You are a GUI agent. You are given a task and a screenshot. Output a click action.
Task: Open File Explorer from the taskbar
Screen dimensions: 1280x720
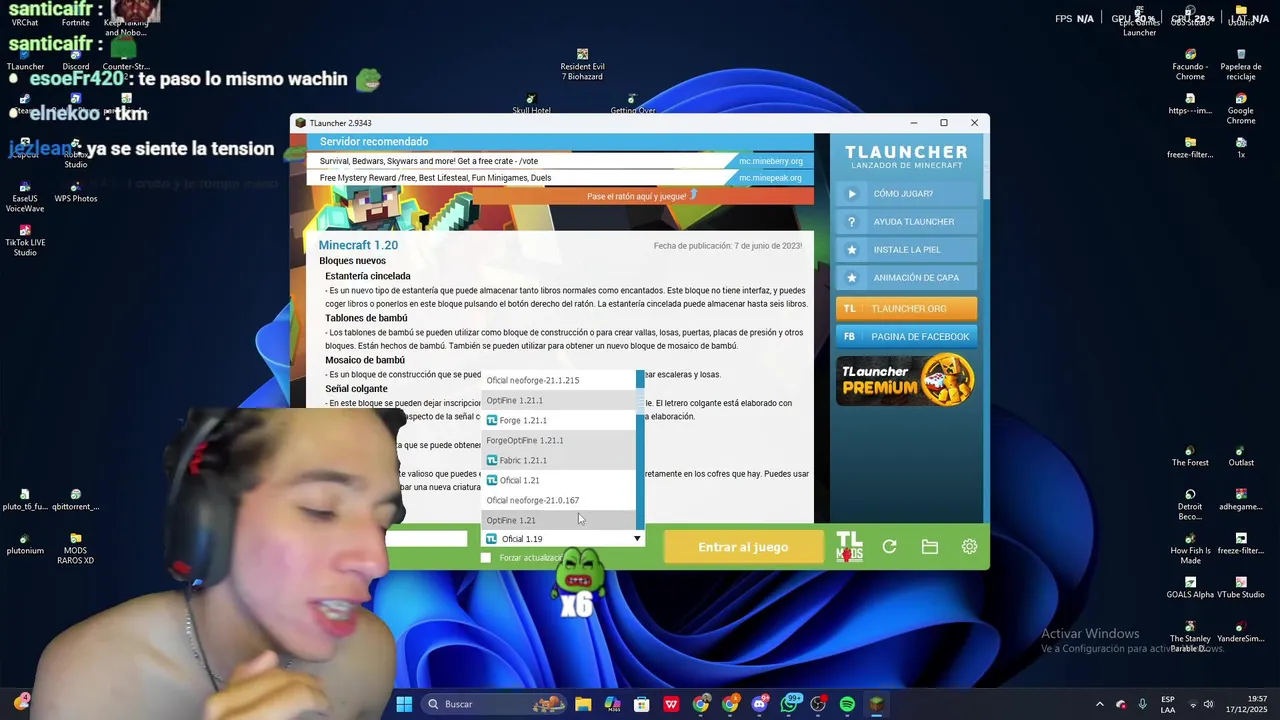point(583,704)
